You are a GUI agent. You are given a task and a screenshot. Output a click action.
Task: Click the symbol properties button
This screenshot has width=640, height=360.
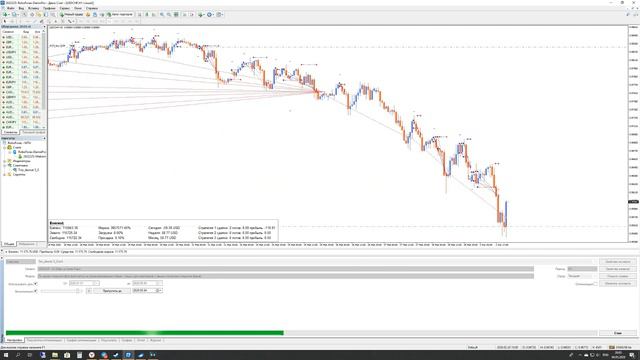(x=618, y=269)
